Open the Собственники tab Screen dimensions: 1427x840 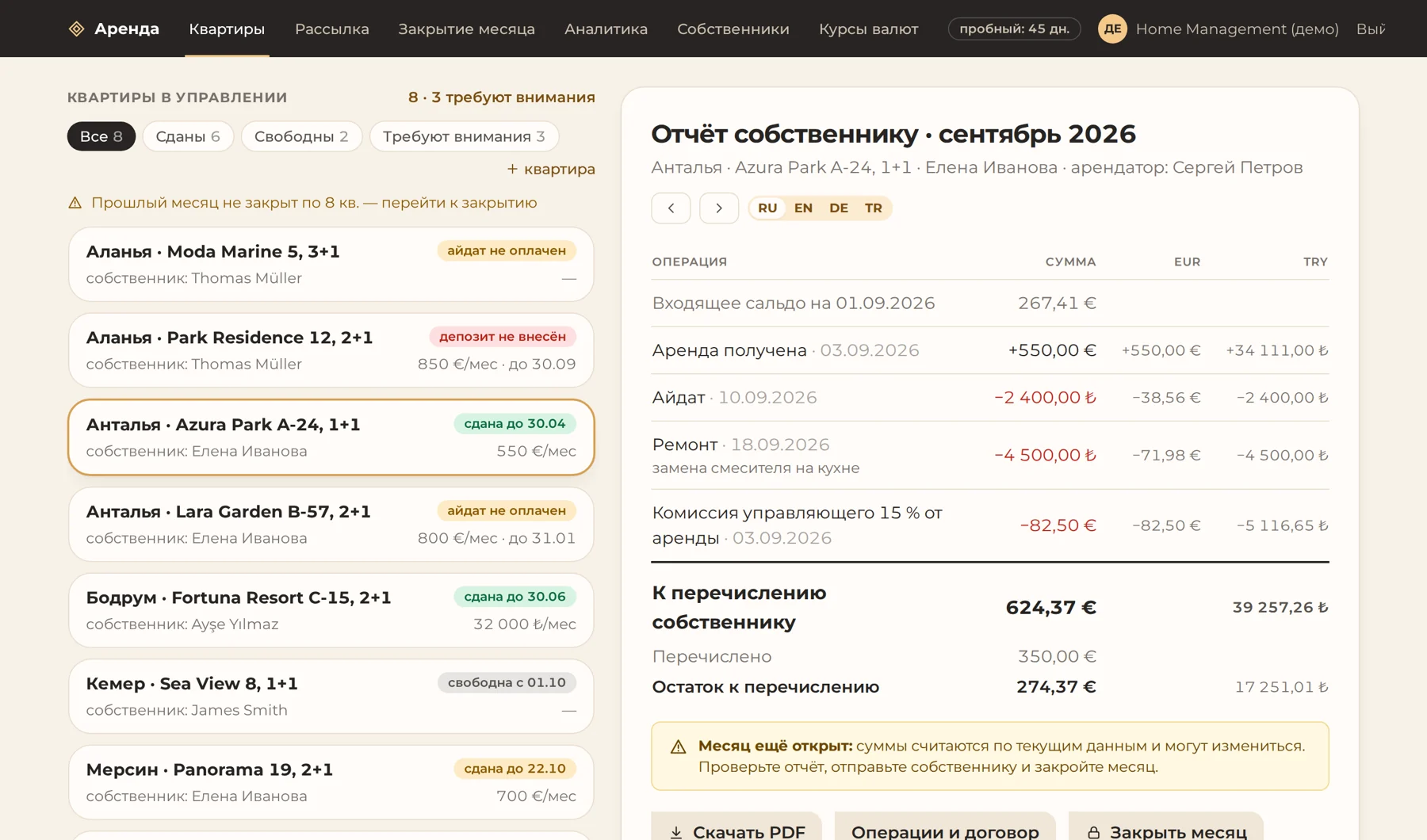click(733, 29)
